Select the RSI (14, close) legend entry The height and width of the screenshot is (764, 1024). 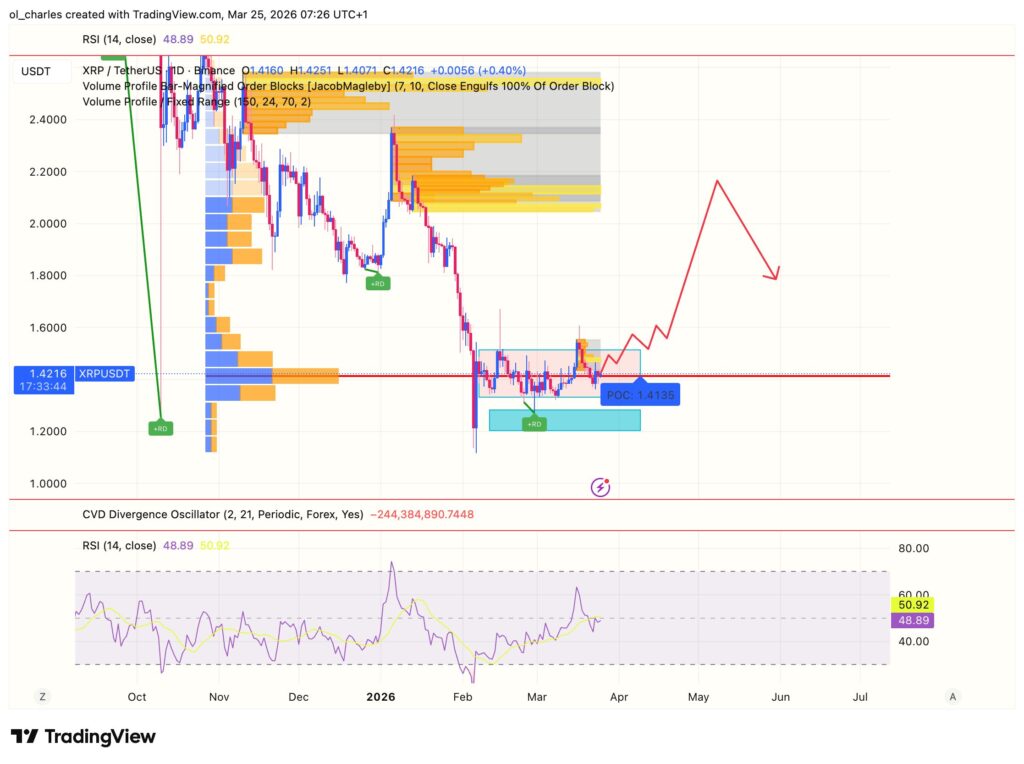coord(122,40)
